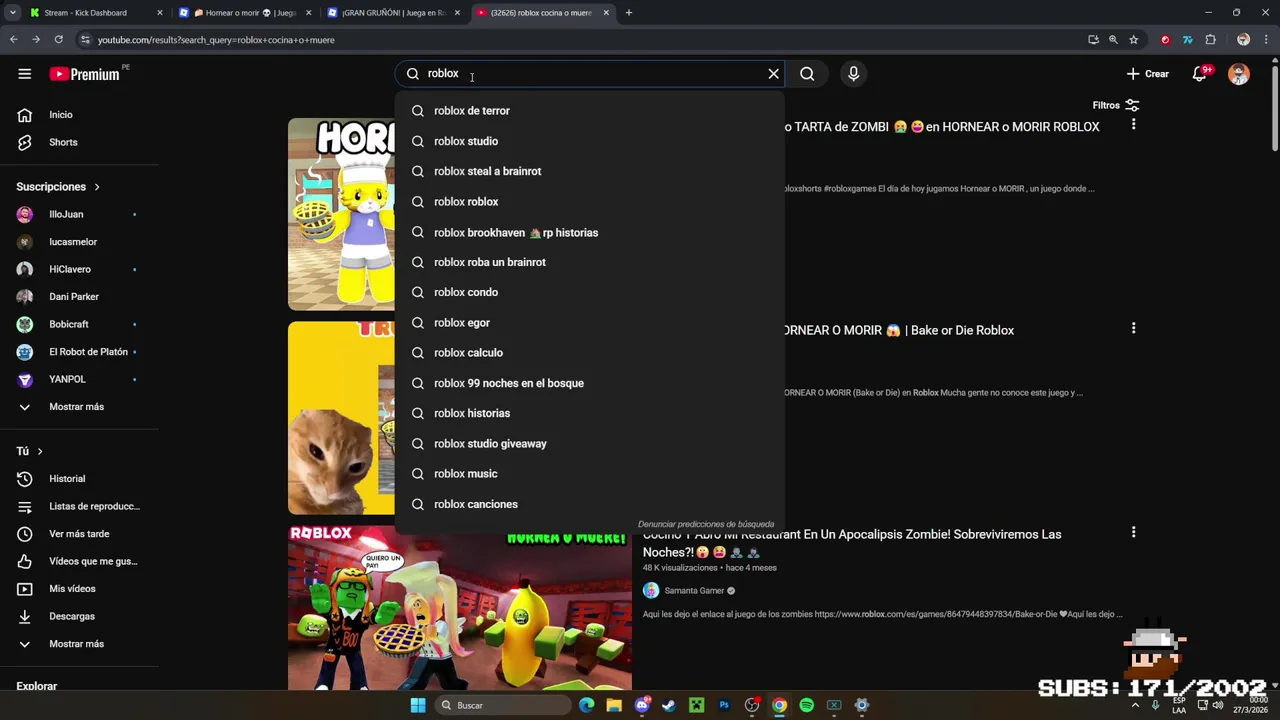Open the YouTube hamburger guide menu

[24, 74]
